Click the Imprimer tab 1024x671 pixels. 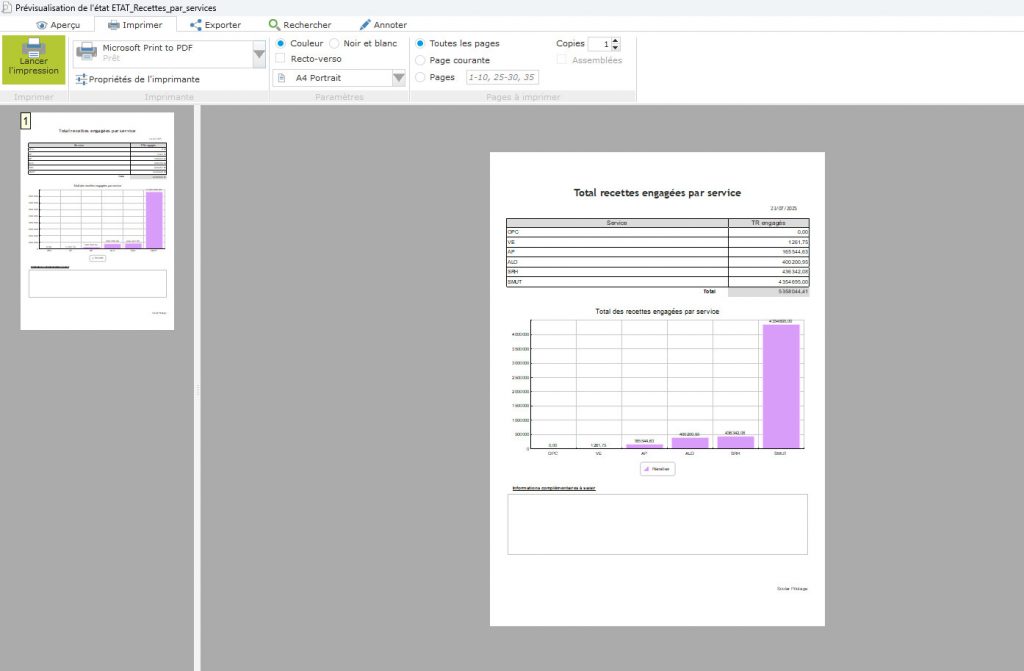[134, 25]
